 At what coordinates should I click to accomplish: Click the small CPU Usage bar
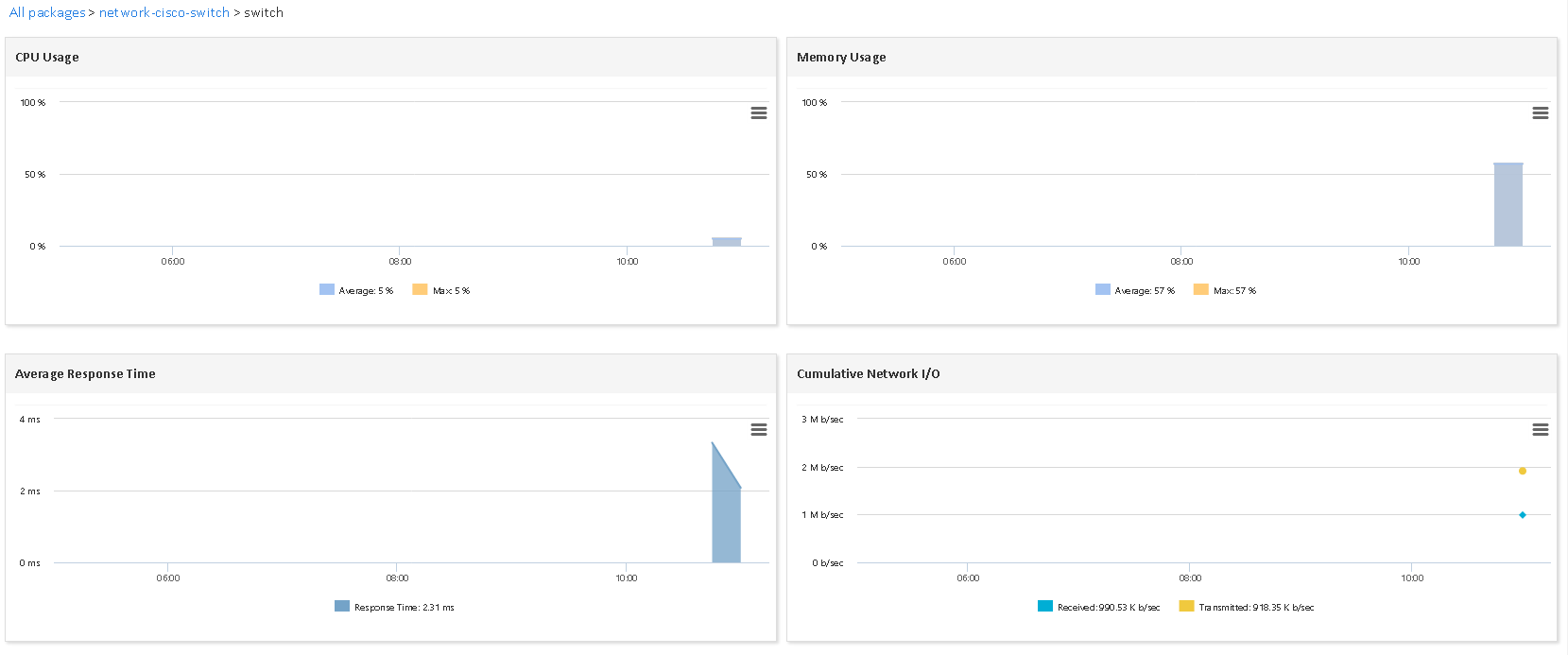pos(726,242)
